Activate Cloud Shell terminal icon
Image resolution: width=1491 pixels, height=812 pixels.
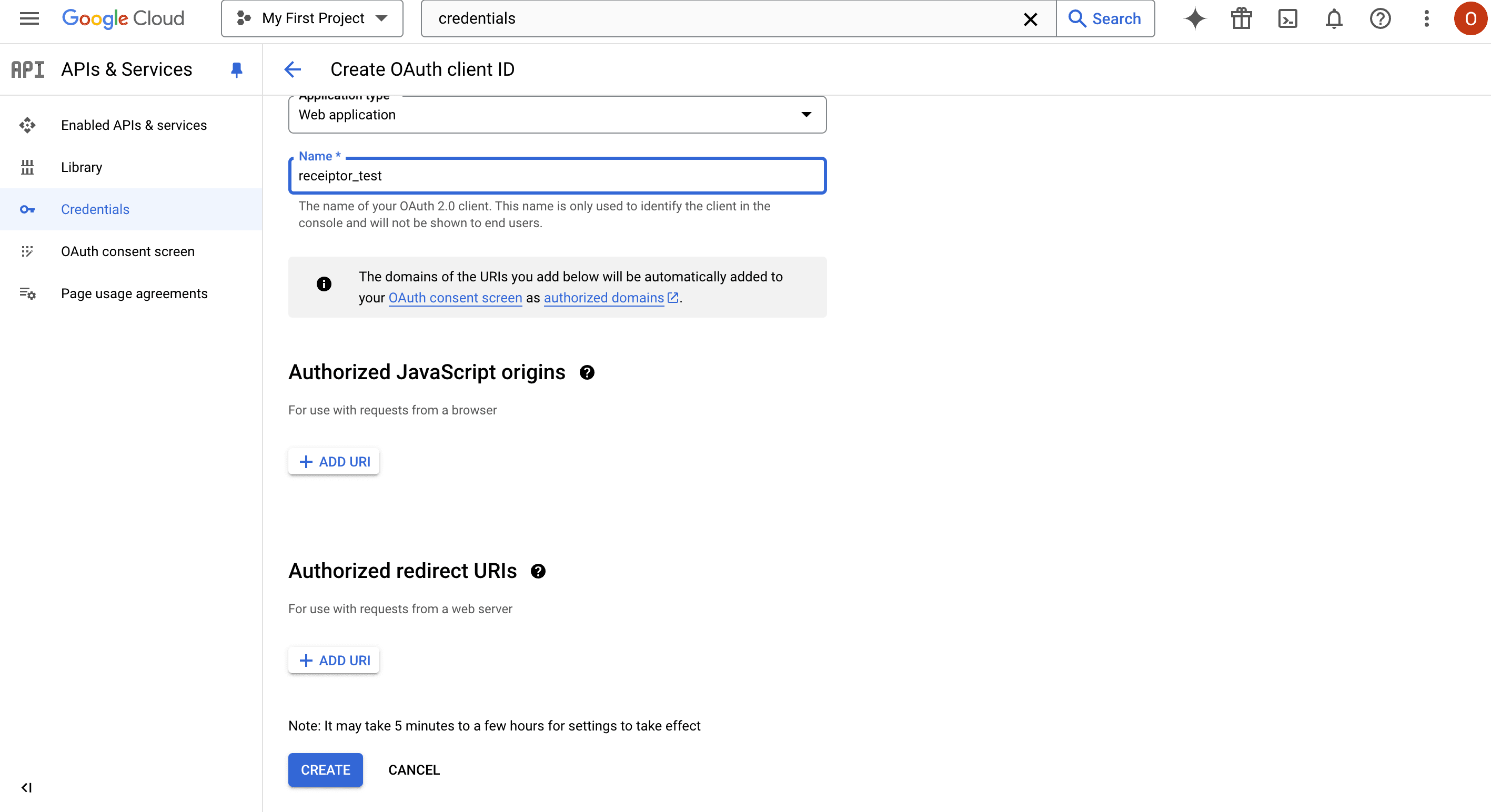click(1288, 18)
